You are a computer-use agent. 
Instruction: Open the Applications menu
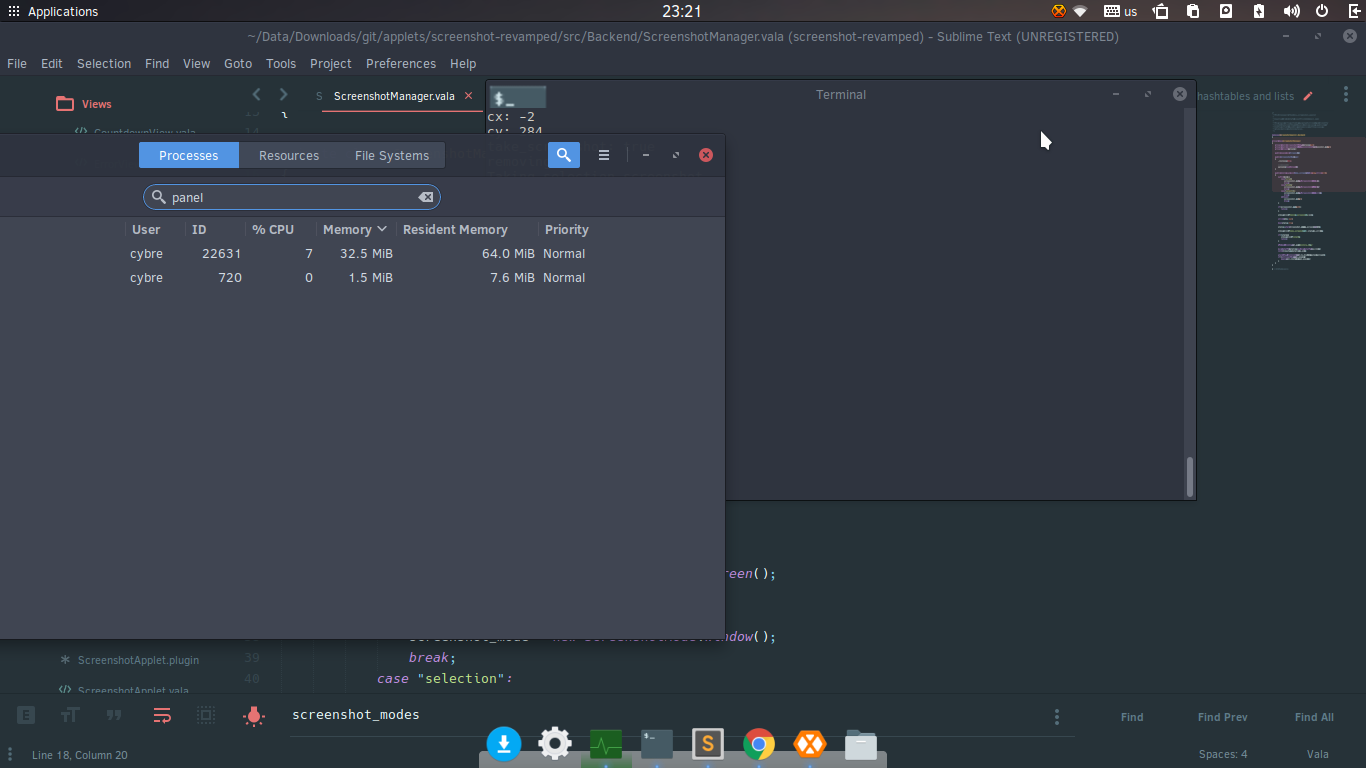coord(53,11)
